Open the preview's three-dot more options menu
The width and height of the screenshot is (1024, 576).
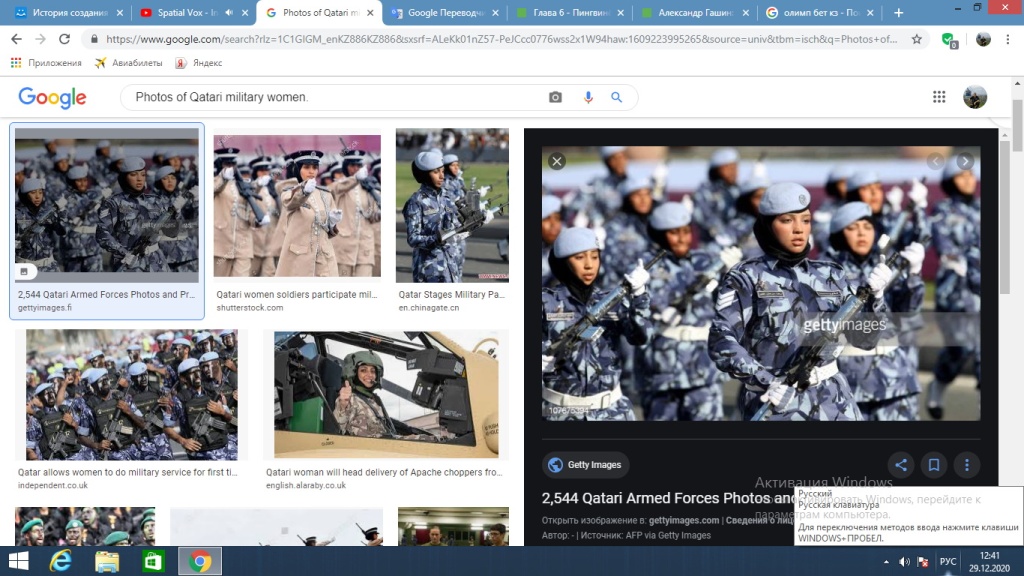(966, 465)
